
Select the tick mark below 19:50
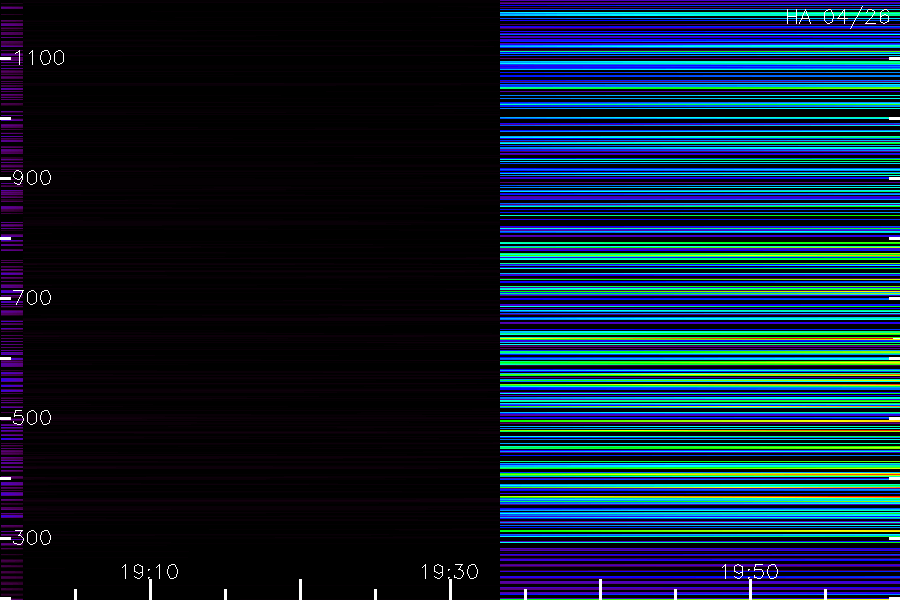(750, 590)
